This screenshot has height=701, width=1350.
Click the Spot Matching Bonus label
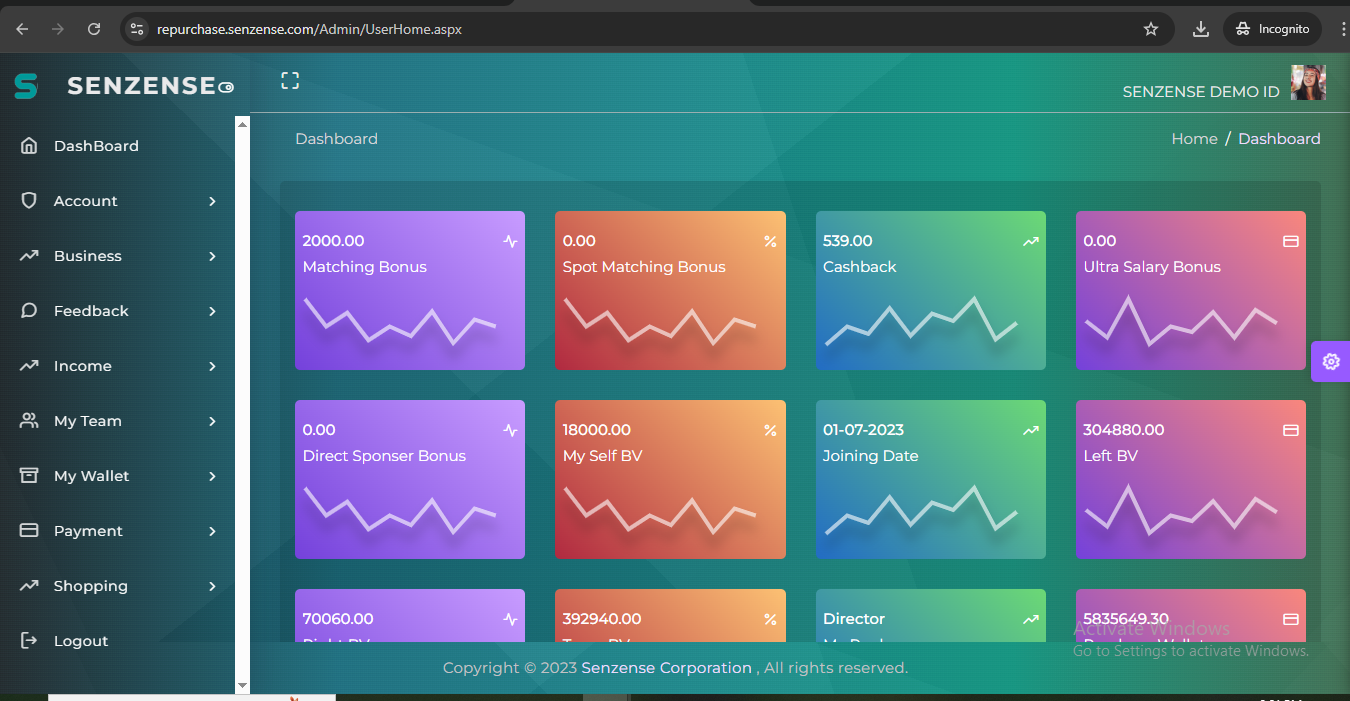point(644,267)
